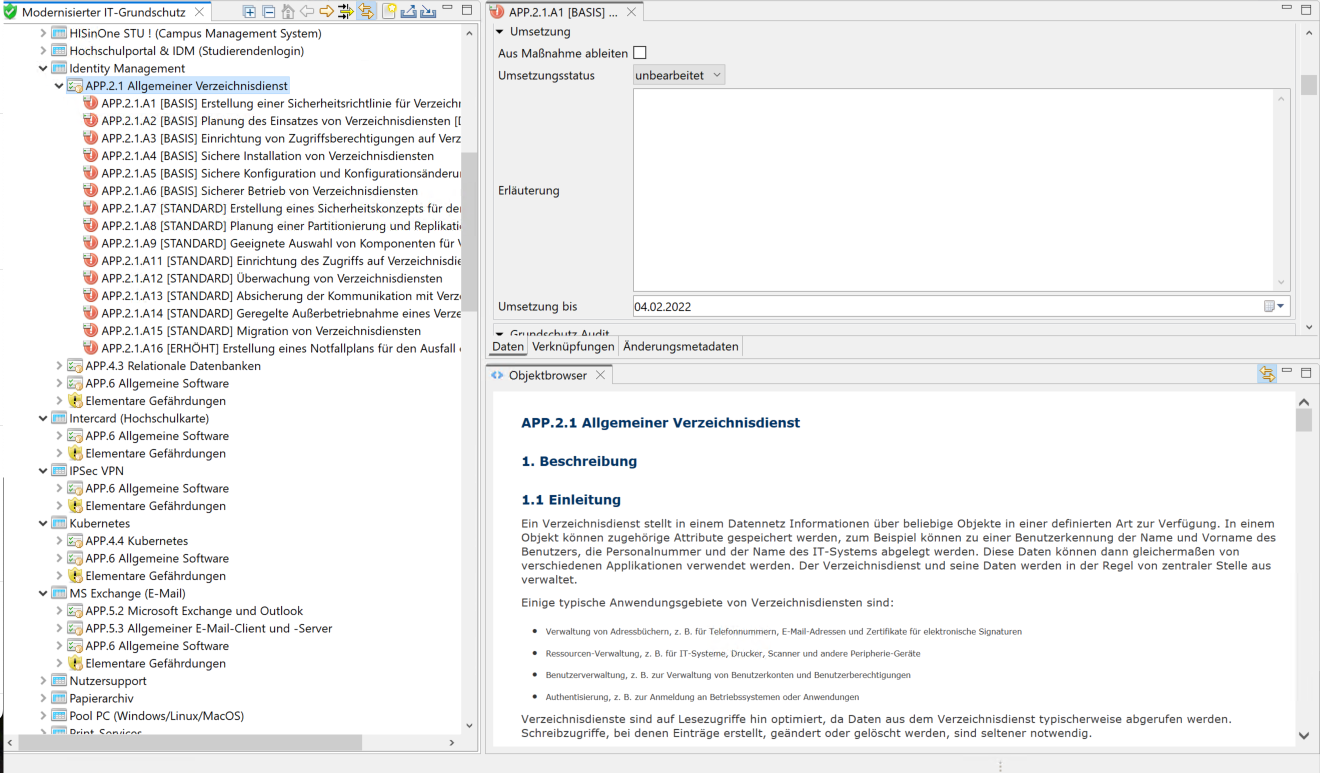Switch to the Änderungsmetadaten tab

pos(680,347)
